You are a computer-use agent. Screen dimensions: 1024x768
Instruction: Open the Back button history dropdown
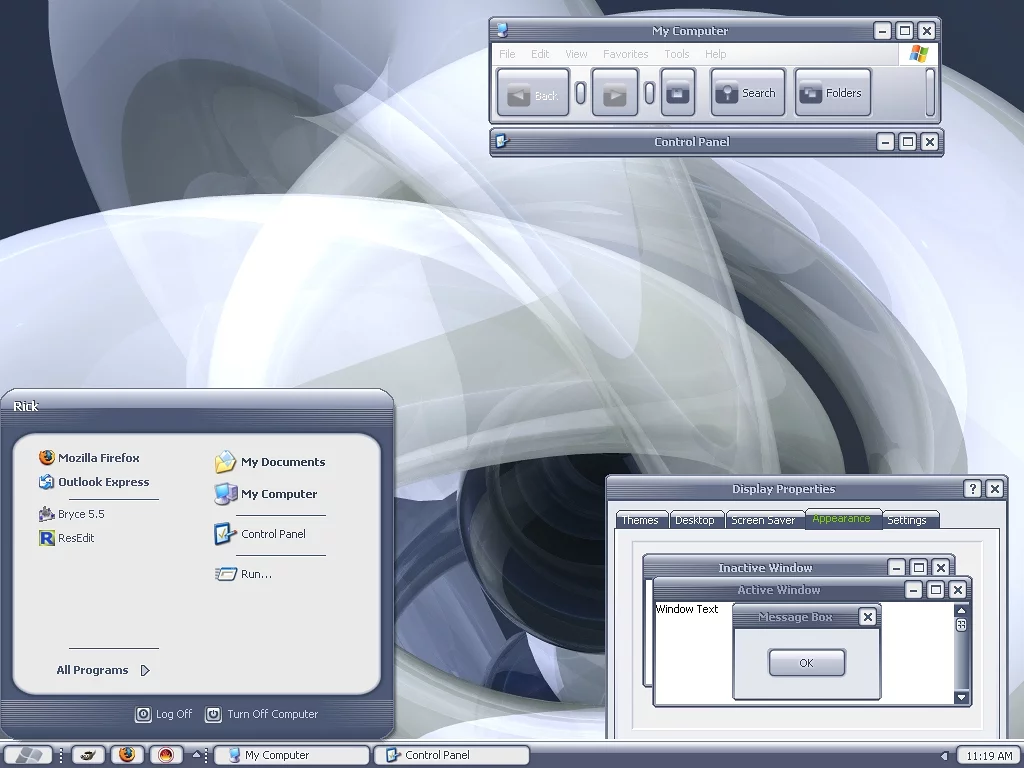click(580, 93)
